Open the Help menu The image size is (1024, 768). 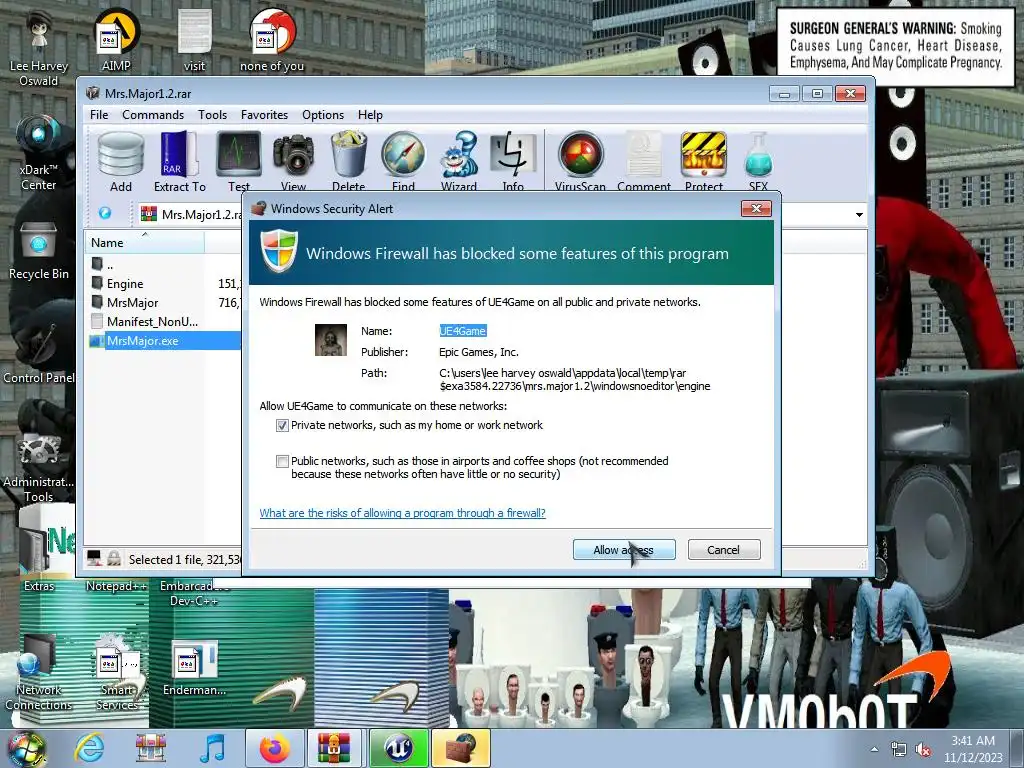(x=370, y=115)
